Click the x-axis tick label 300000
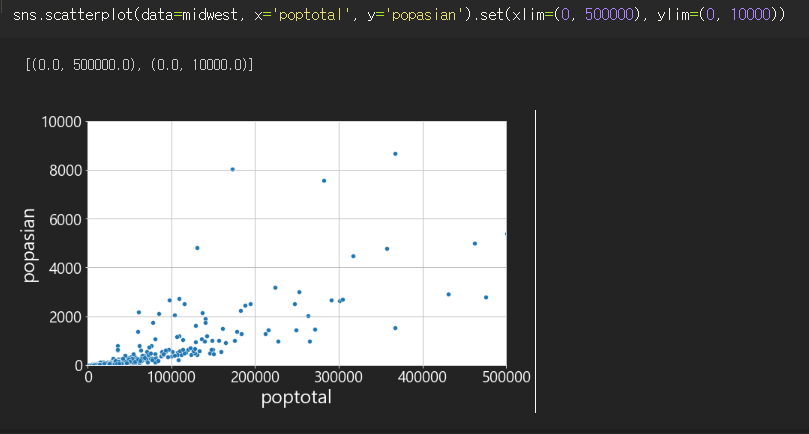Viewport: 809px width, 434px height. click(338, 377)
